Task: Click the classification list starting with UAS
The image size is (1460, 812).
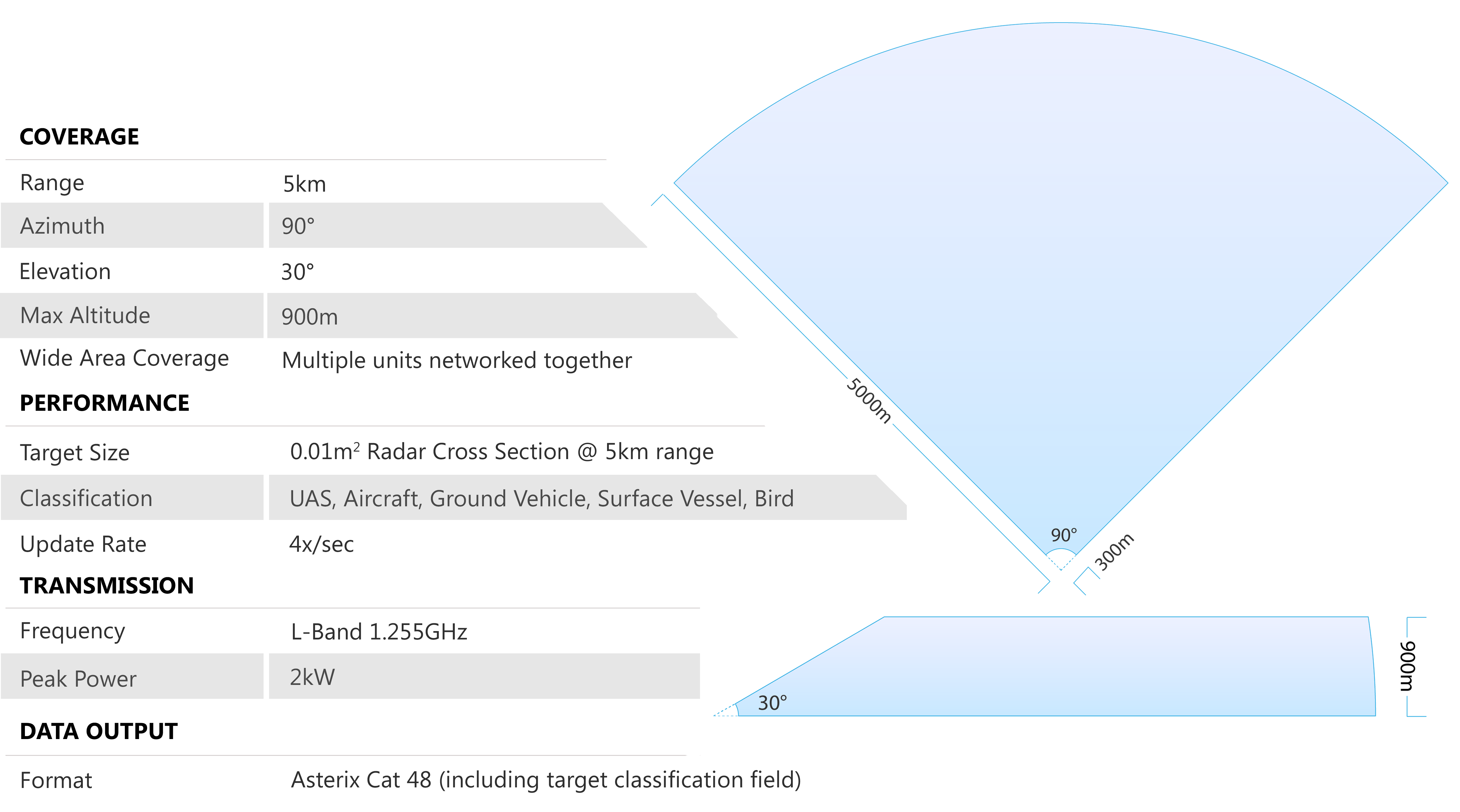Action: (541, 499)
